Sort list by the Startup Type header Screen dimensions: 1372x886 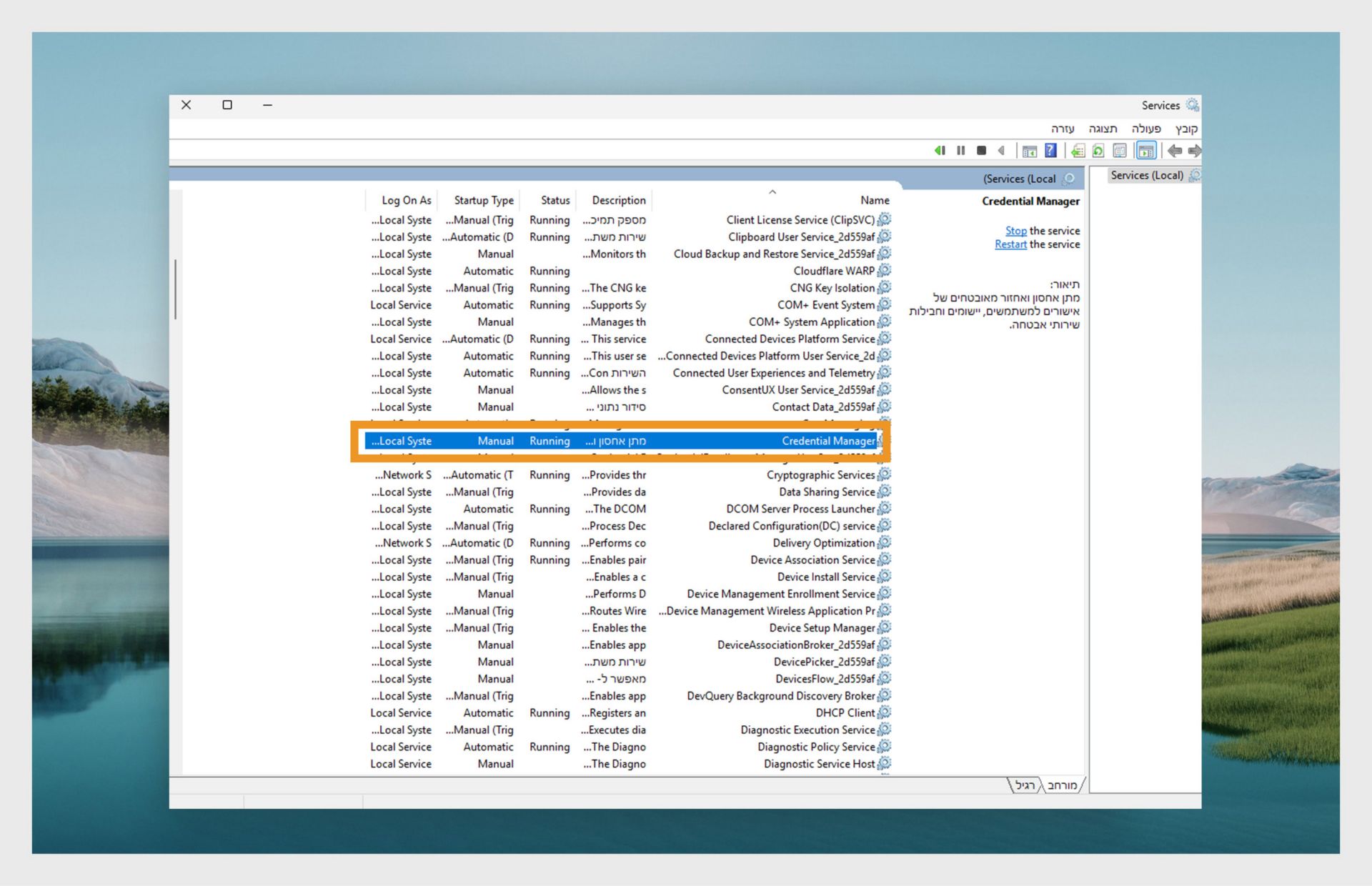click(x=483, y=201)
